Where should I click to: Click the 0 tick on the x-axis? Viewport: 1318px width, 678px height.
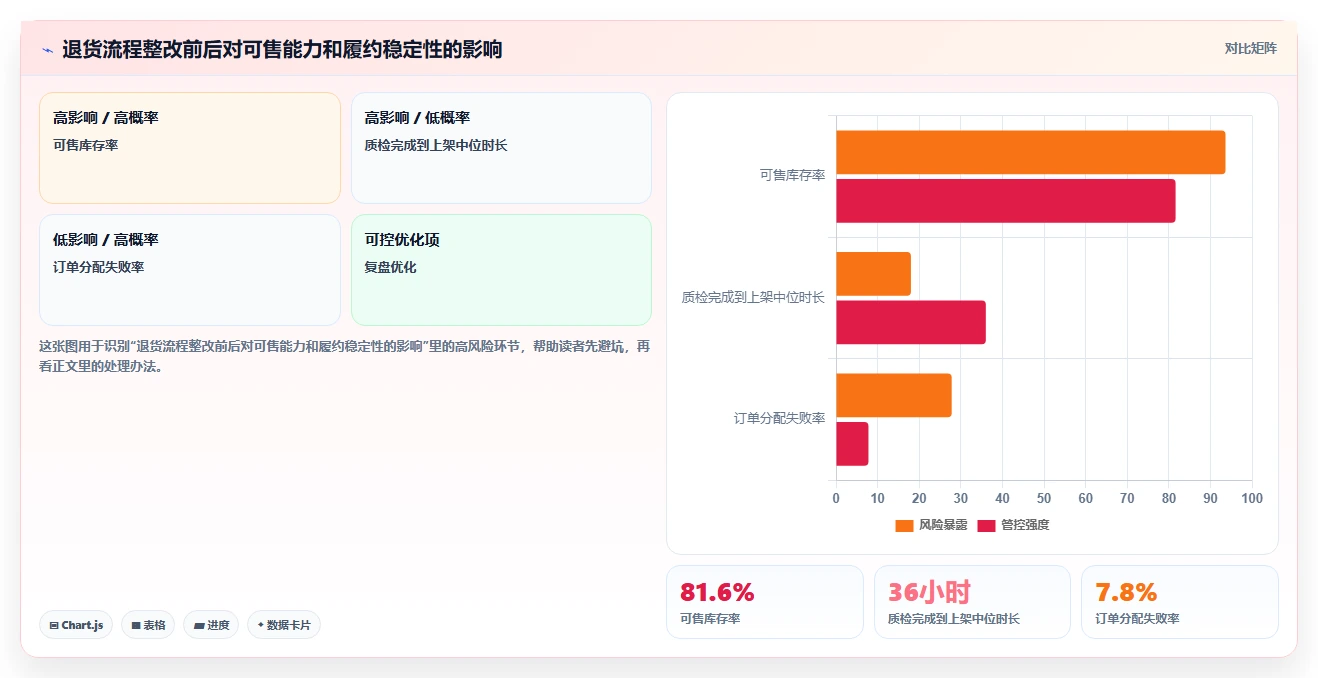pos(836,498)
